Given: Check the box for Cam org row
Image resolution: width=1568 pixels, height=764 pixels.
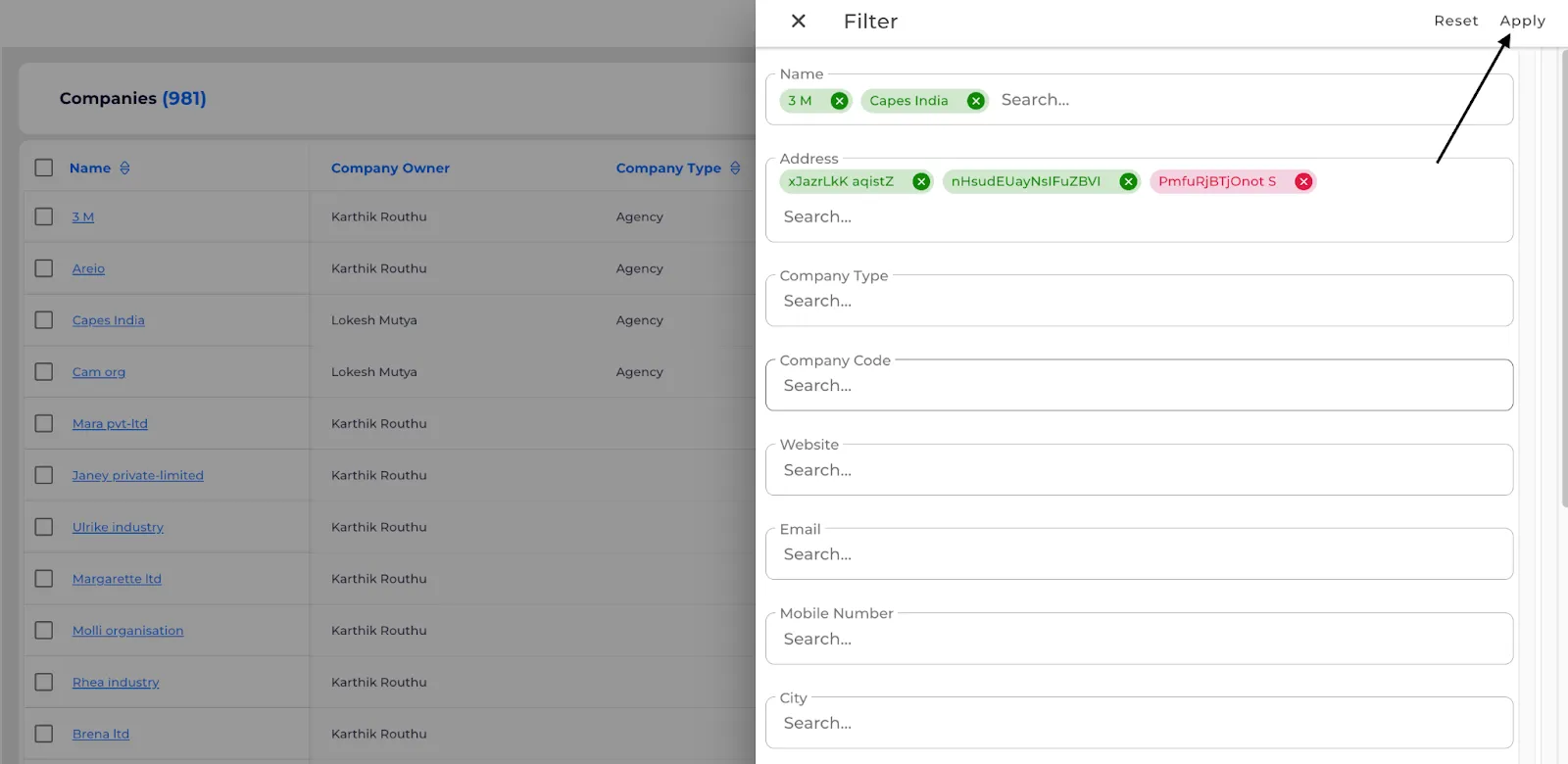Looking at the screenshot, I should coord(44,372).
